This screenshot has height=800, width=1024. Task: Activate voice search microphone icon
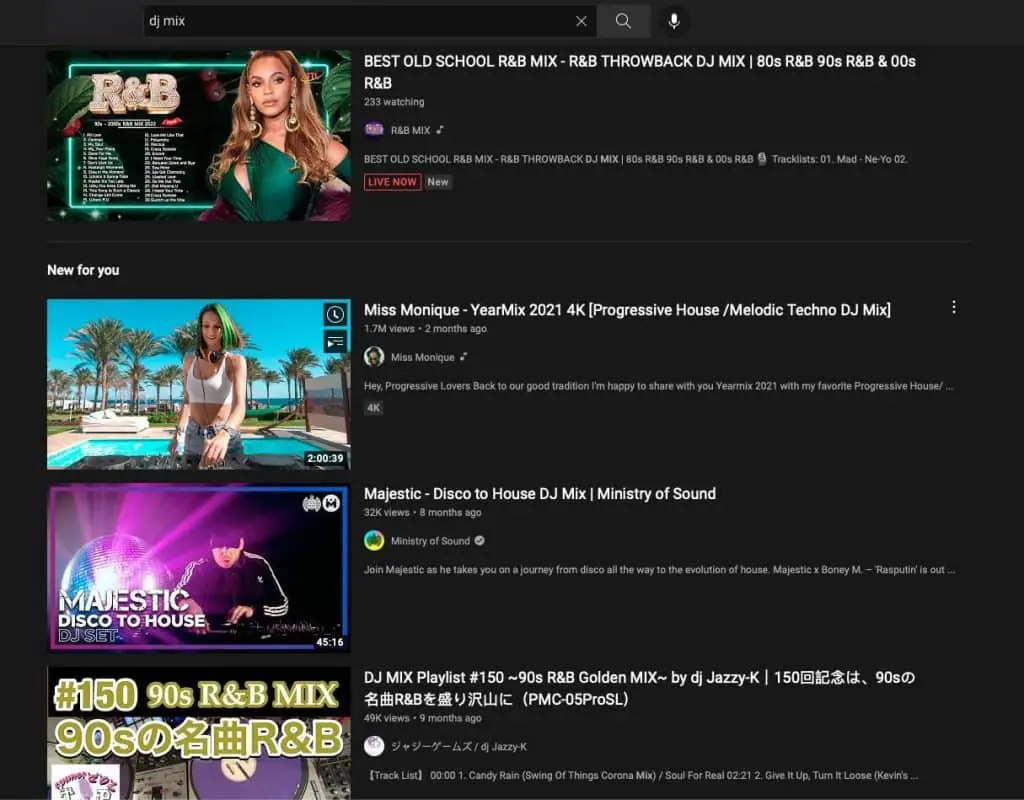pos(674,21)
